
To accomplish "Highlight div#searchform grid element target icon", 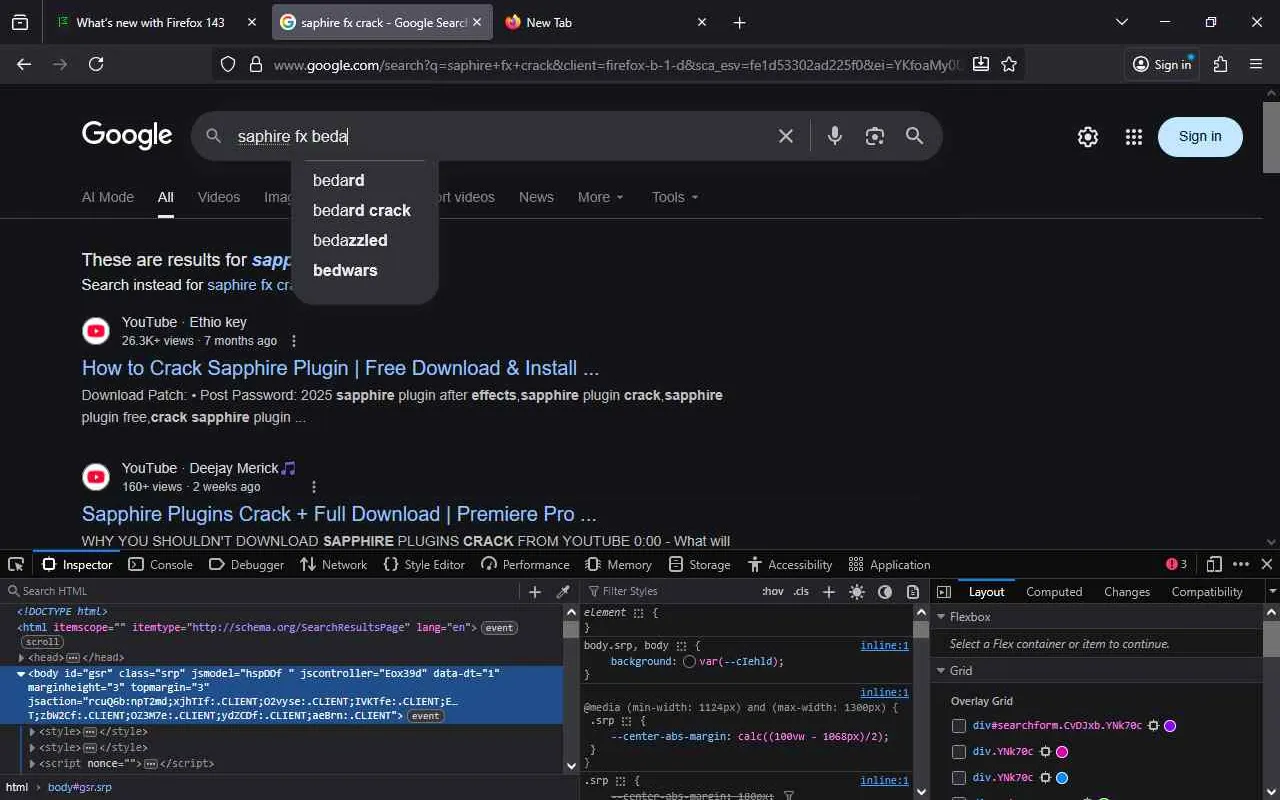I will coord(1153,726).
